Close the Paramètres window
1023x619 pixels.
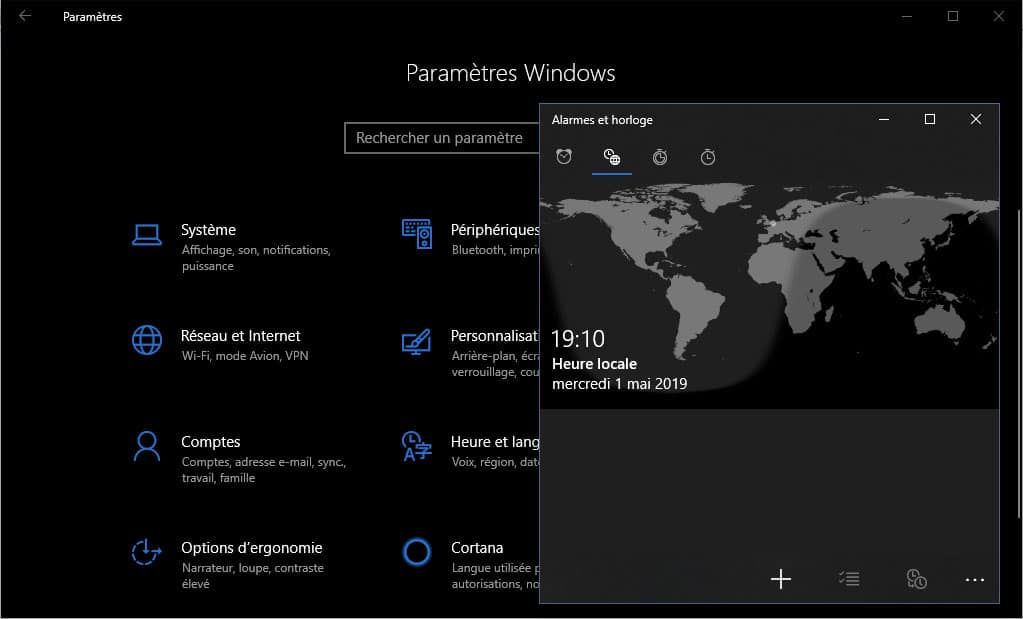999,16
